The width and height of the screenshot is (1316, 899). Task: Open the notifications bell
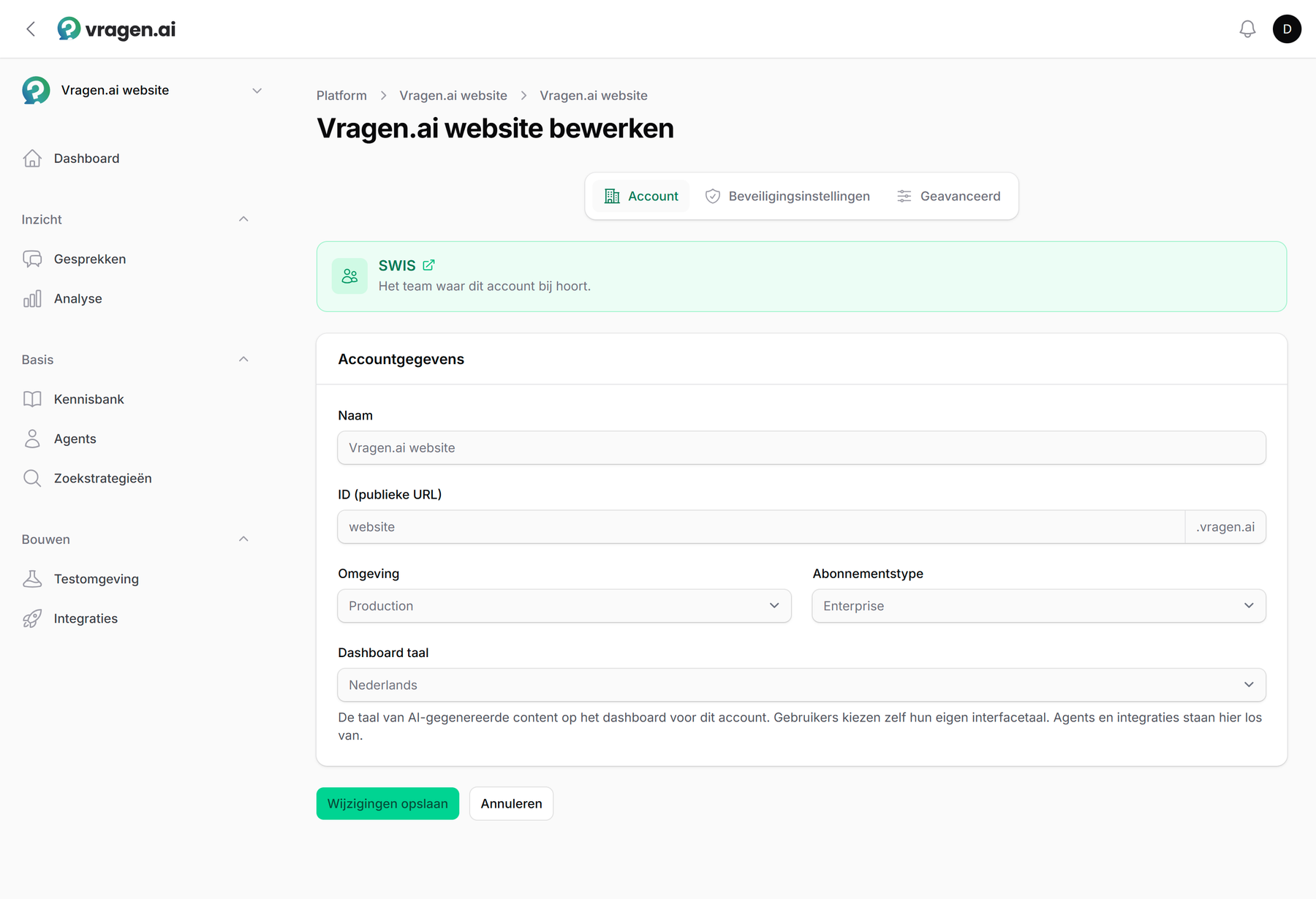1247,29
